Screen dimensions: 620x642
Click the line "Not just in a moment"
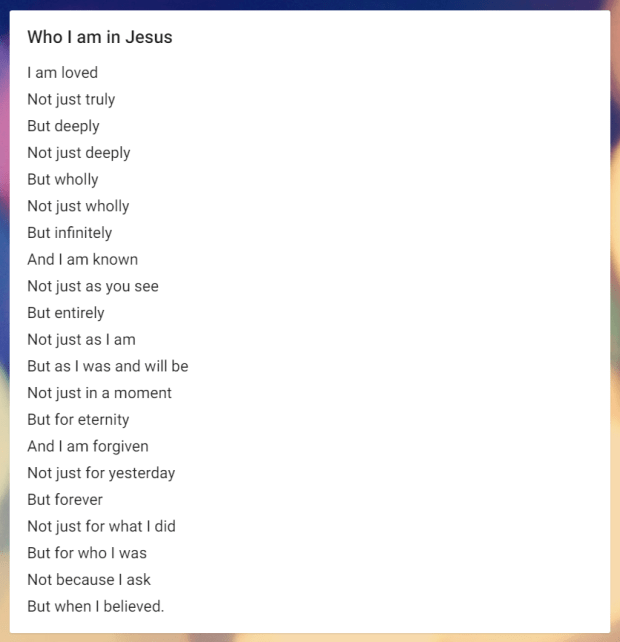click(99, 393)
